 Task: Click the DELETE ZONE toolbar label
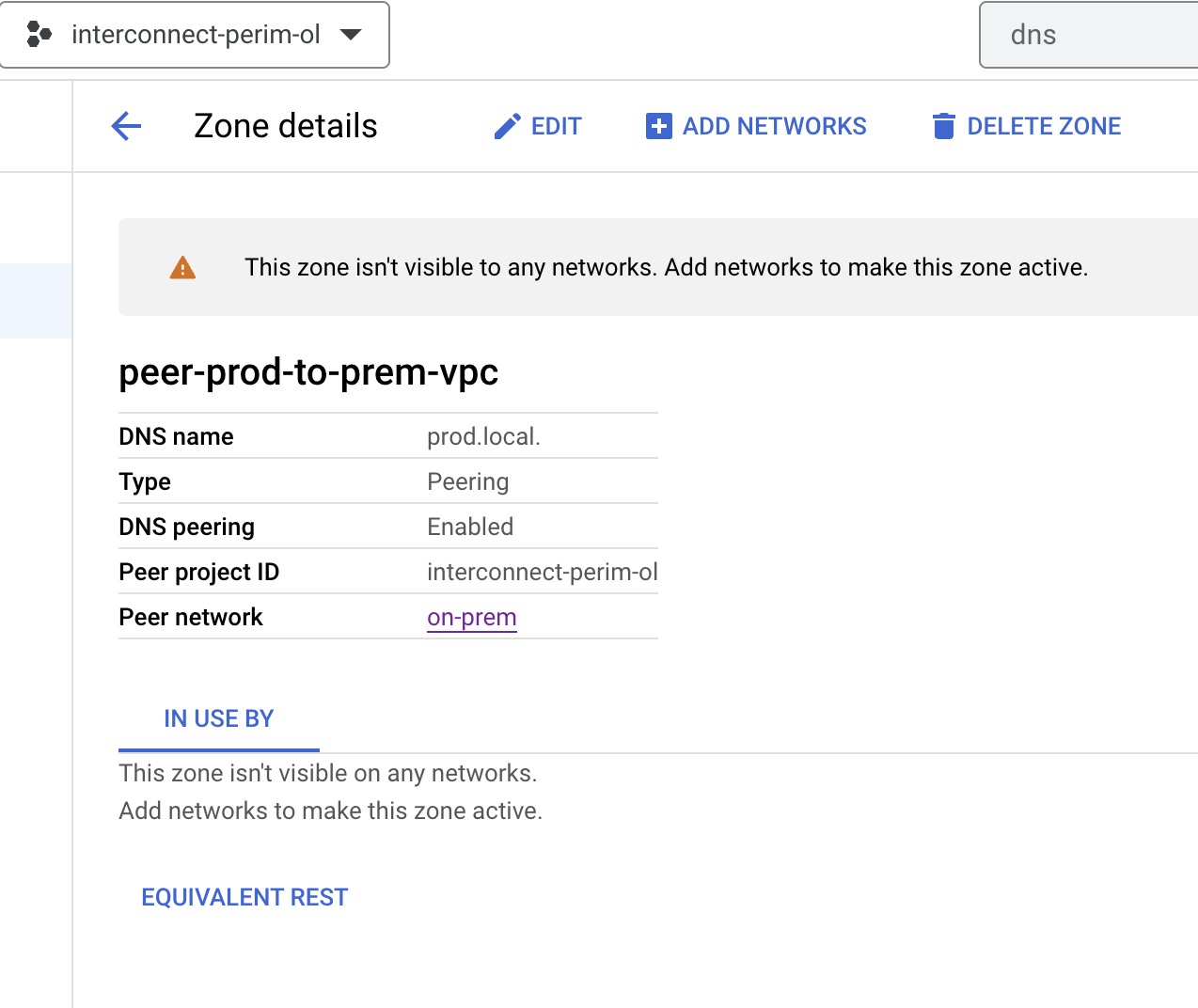[1044, 125]
